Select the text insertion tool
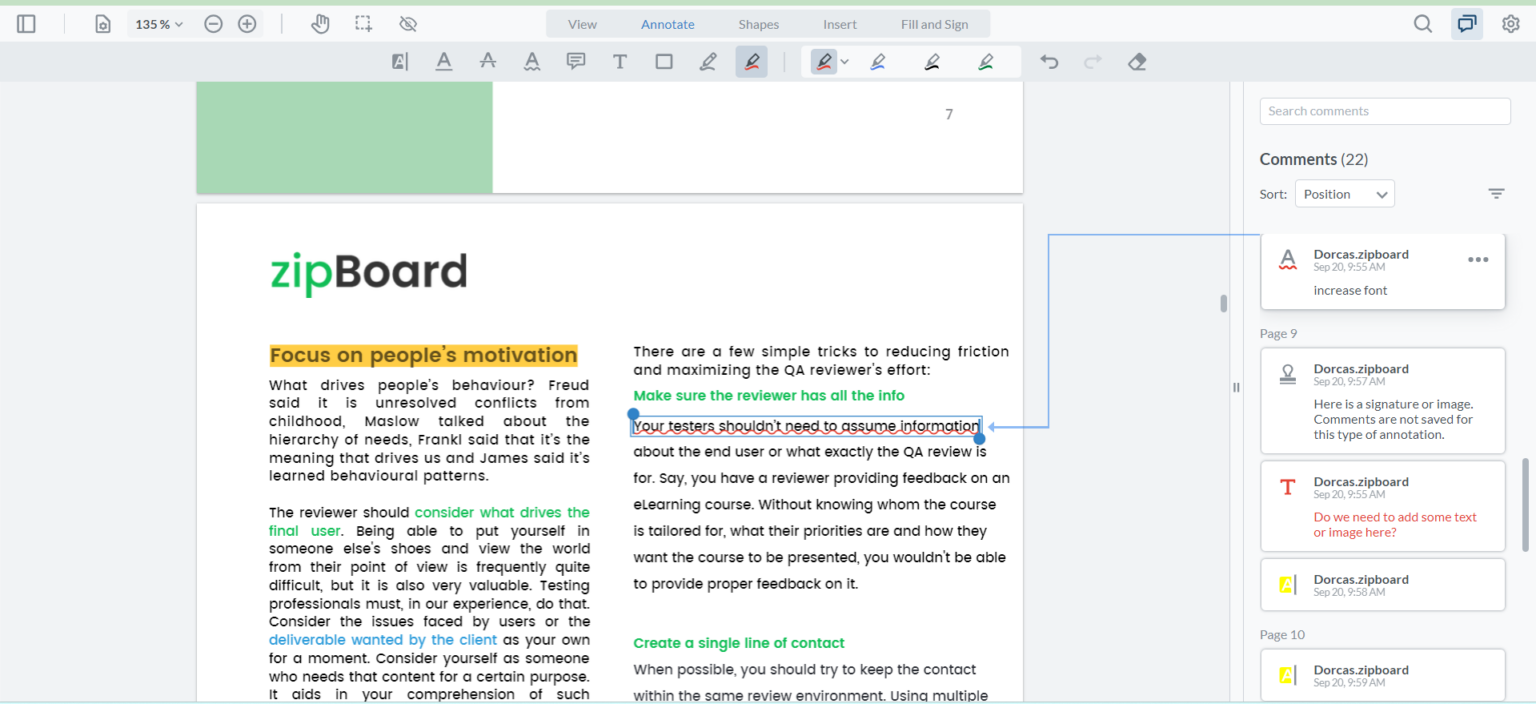1536x704 pixels. tap(619, 61)
